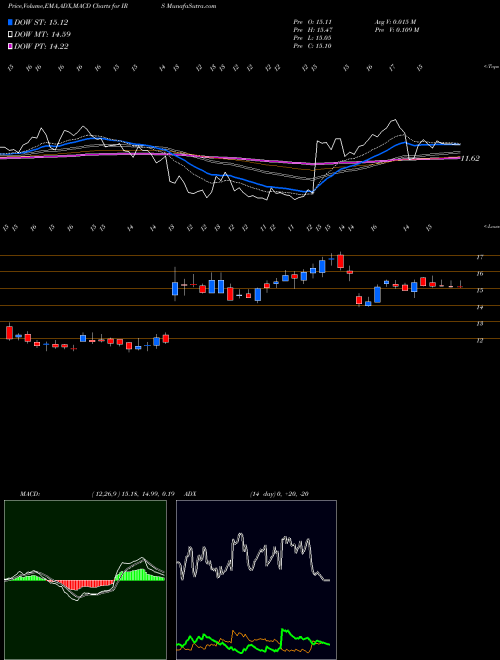
Task: Click the MACD panel title label
Action: click(x=29, y=494)
